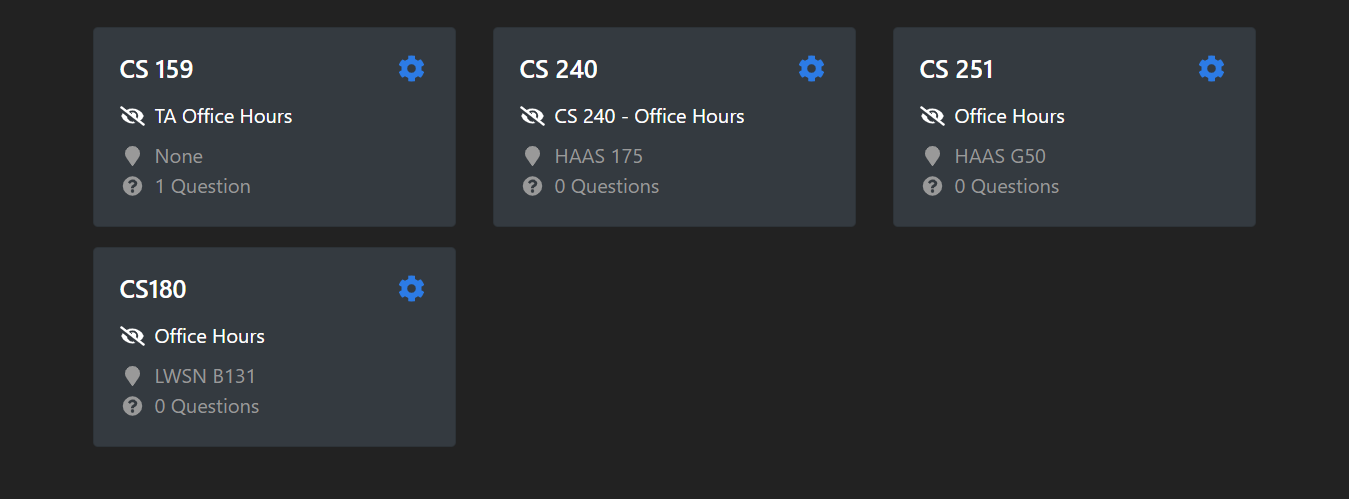Click the location pin beside HAAS 175
Viewport: 1349px width, 499px height.
tap(532, 157)
